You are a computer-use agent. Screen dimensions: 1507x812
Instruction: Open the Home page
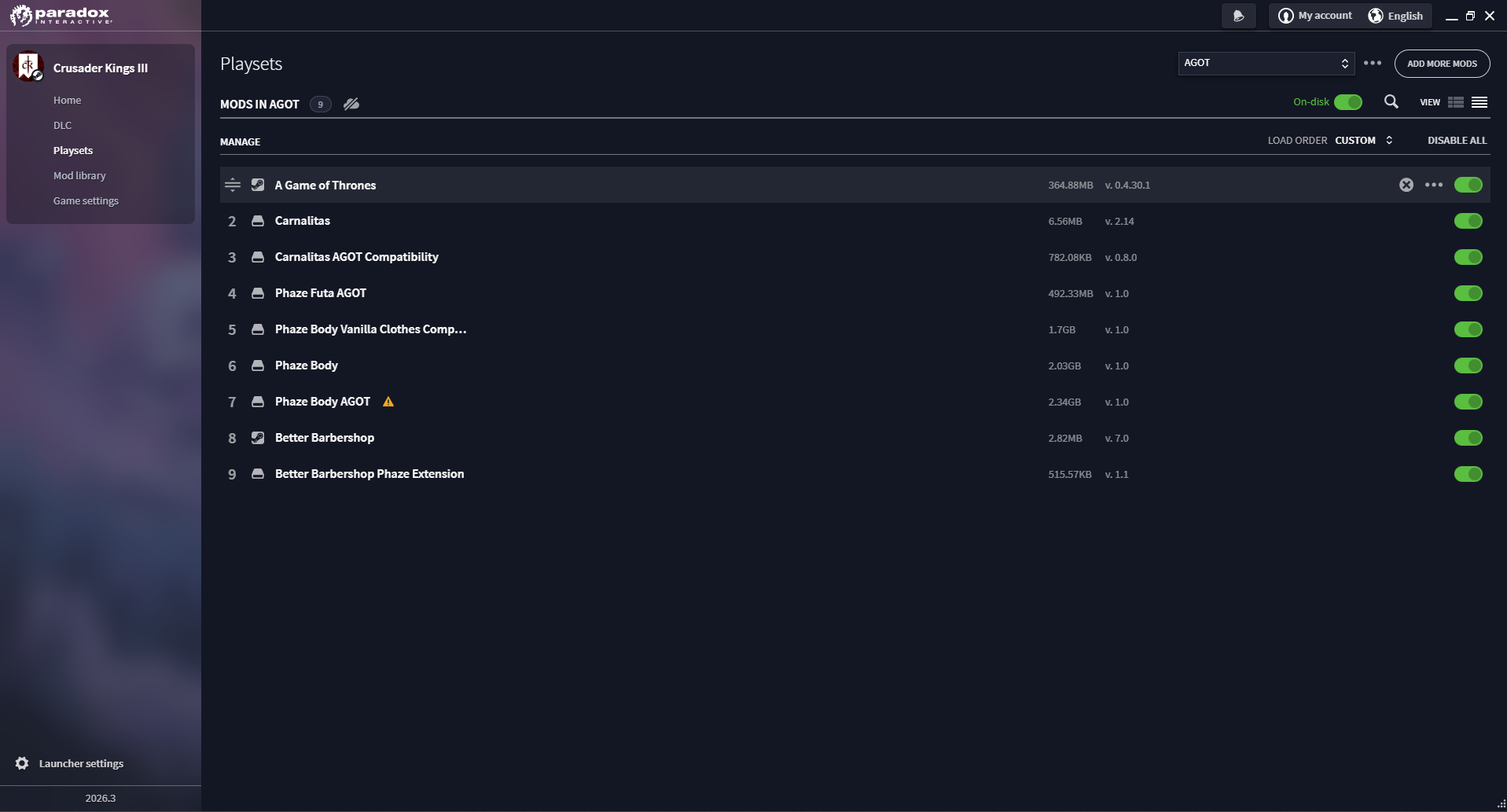pyautogui.click(x=68, y=100)
